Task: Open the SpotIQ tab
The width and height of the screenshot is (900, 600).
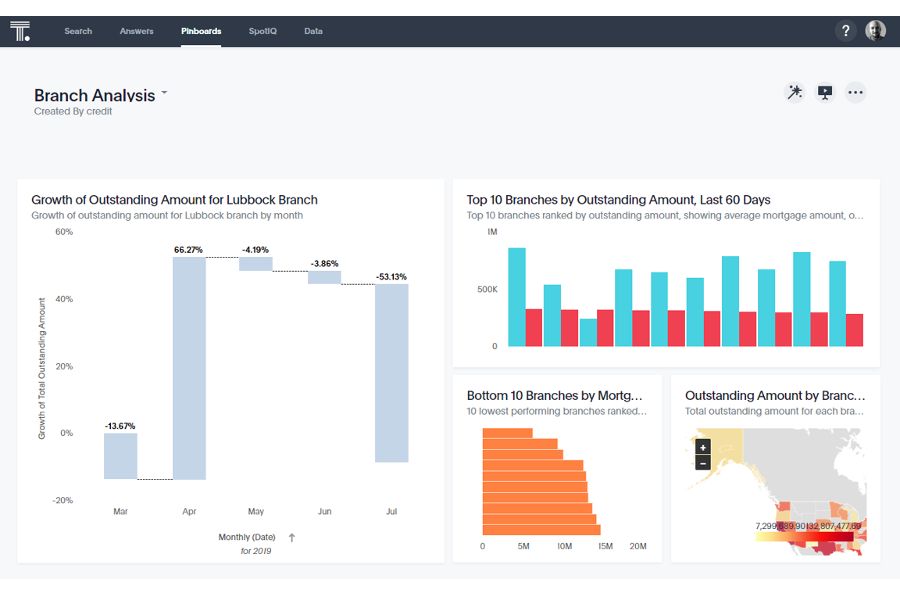Action: point(263,31)
